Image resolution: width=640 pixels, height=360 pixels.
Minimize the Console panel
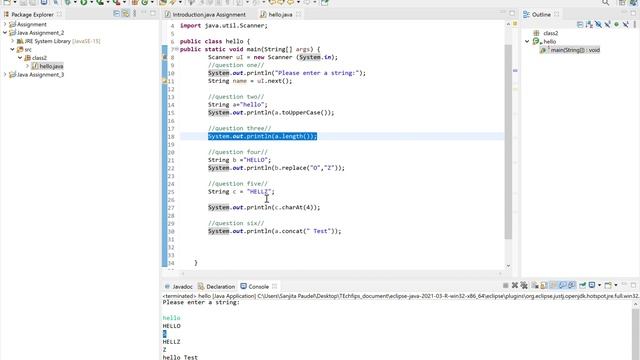coord(624,284)
